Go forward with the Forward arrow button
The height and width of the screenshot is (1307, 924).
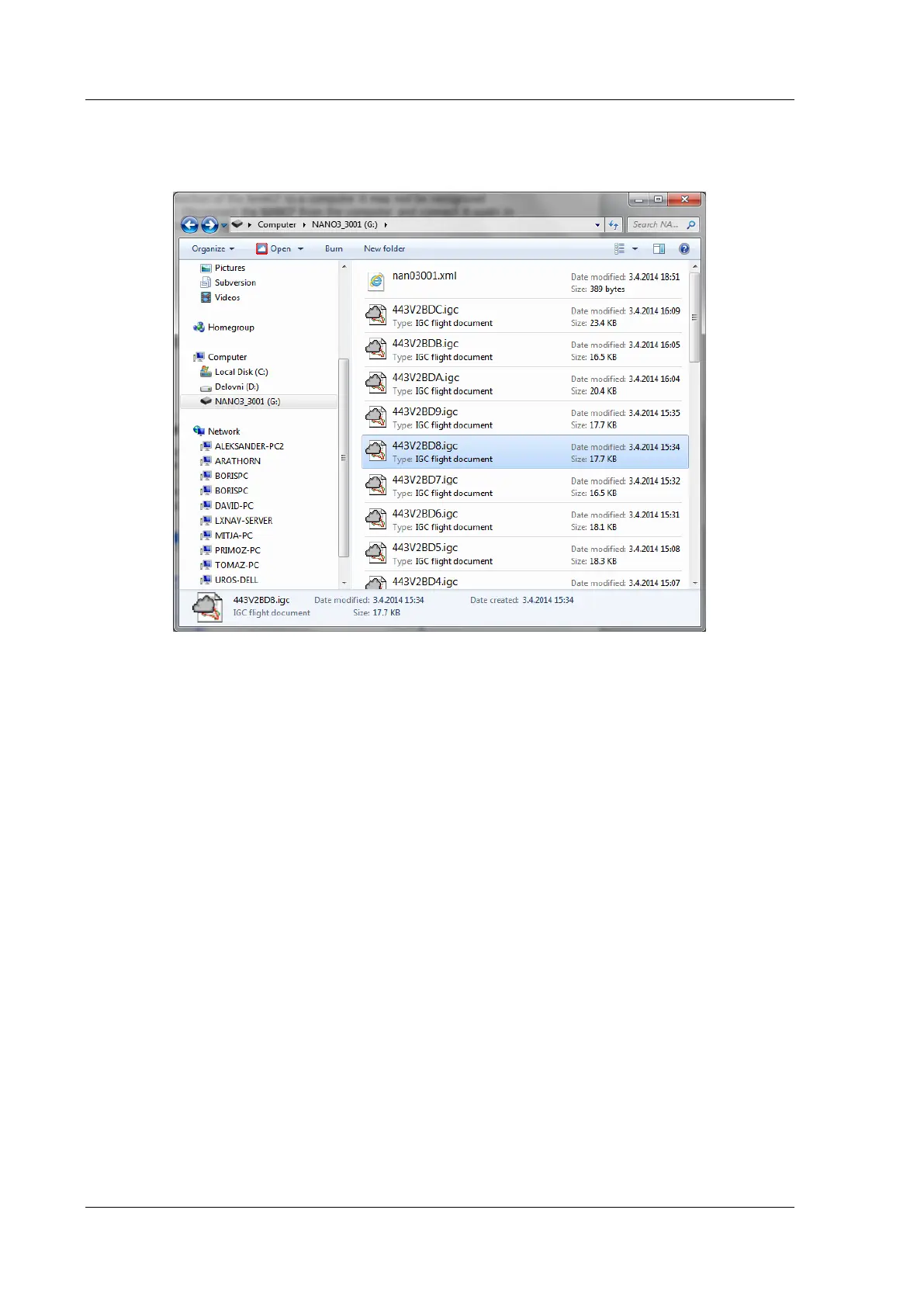tap(209, 225)
